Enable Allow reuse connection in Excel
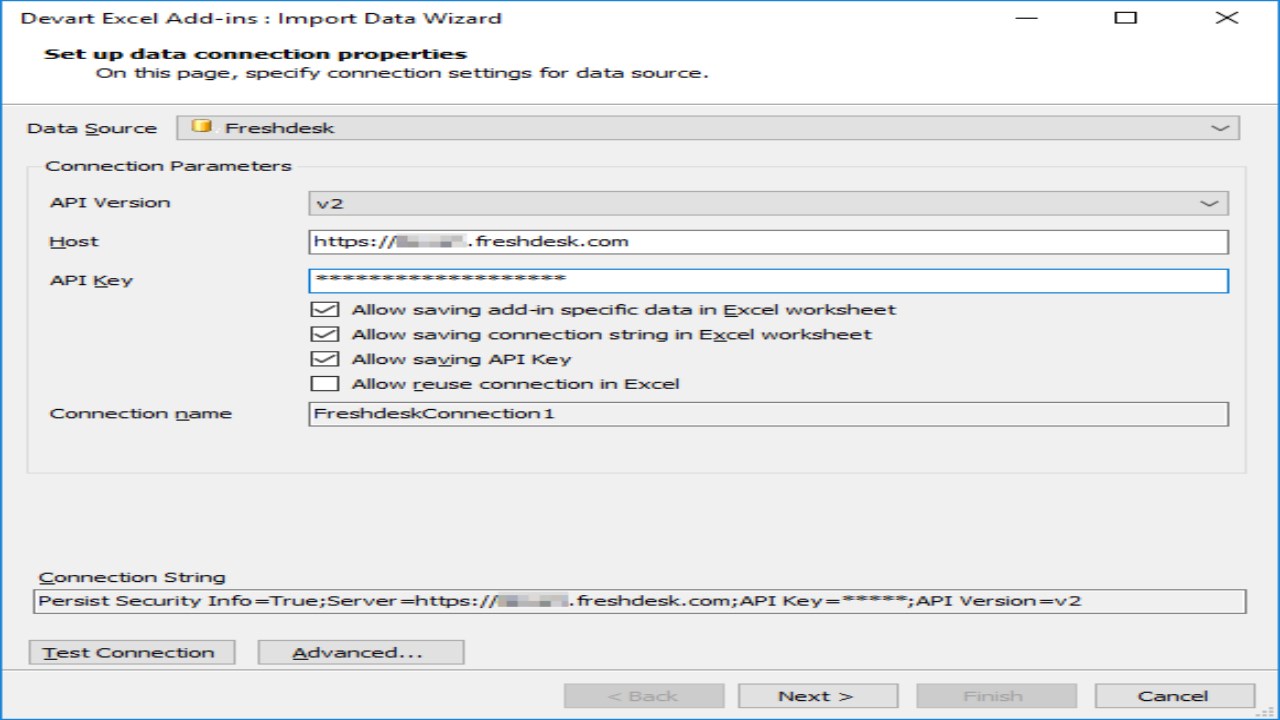Viewport: 1280px width, 720px height. coord(325,384)
